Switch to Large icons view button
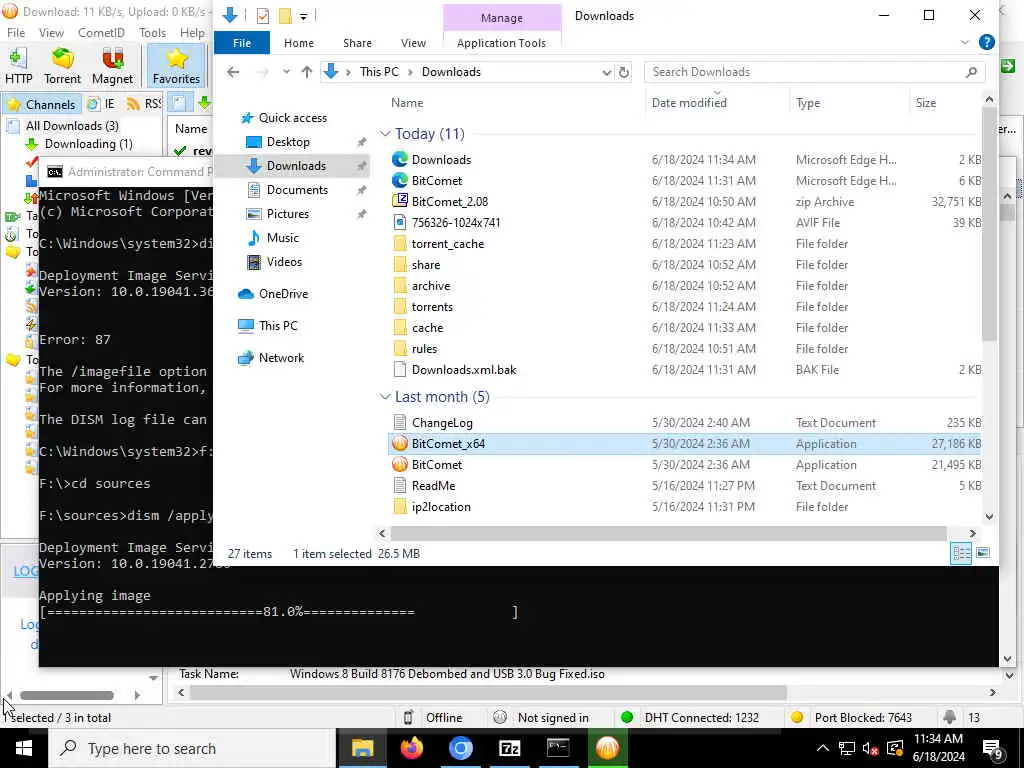Screen dimensions: 1024x768 pyautogui.click(x=983, y=553)
